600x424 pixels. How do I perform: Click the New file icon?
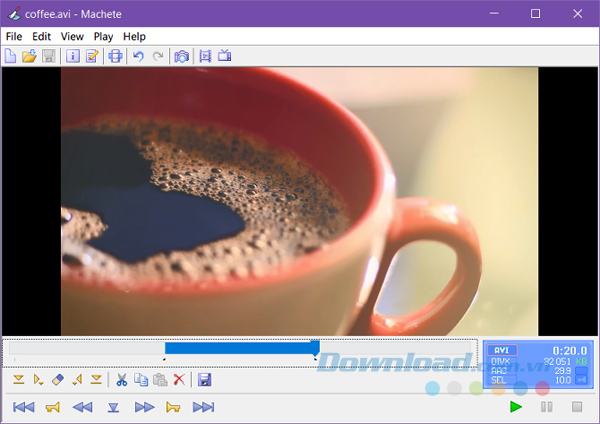10,56
